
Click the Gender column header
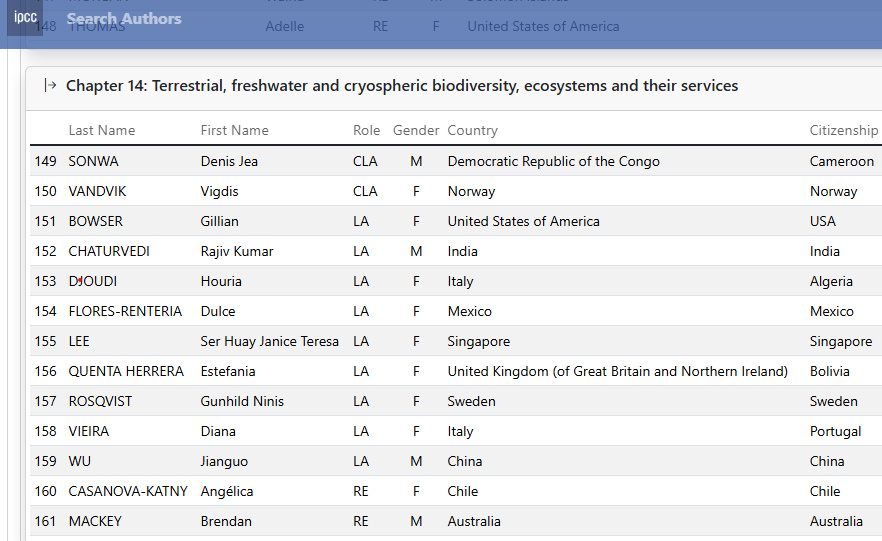pyautogui.click(x=416, y=130)
